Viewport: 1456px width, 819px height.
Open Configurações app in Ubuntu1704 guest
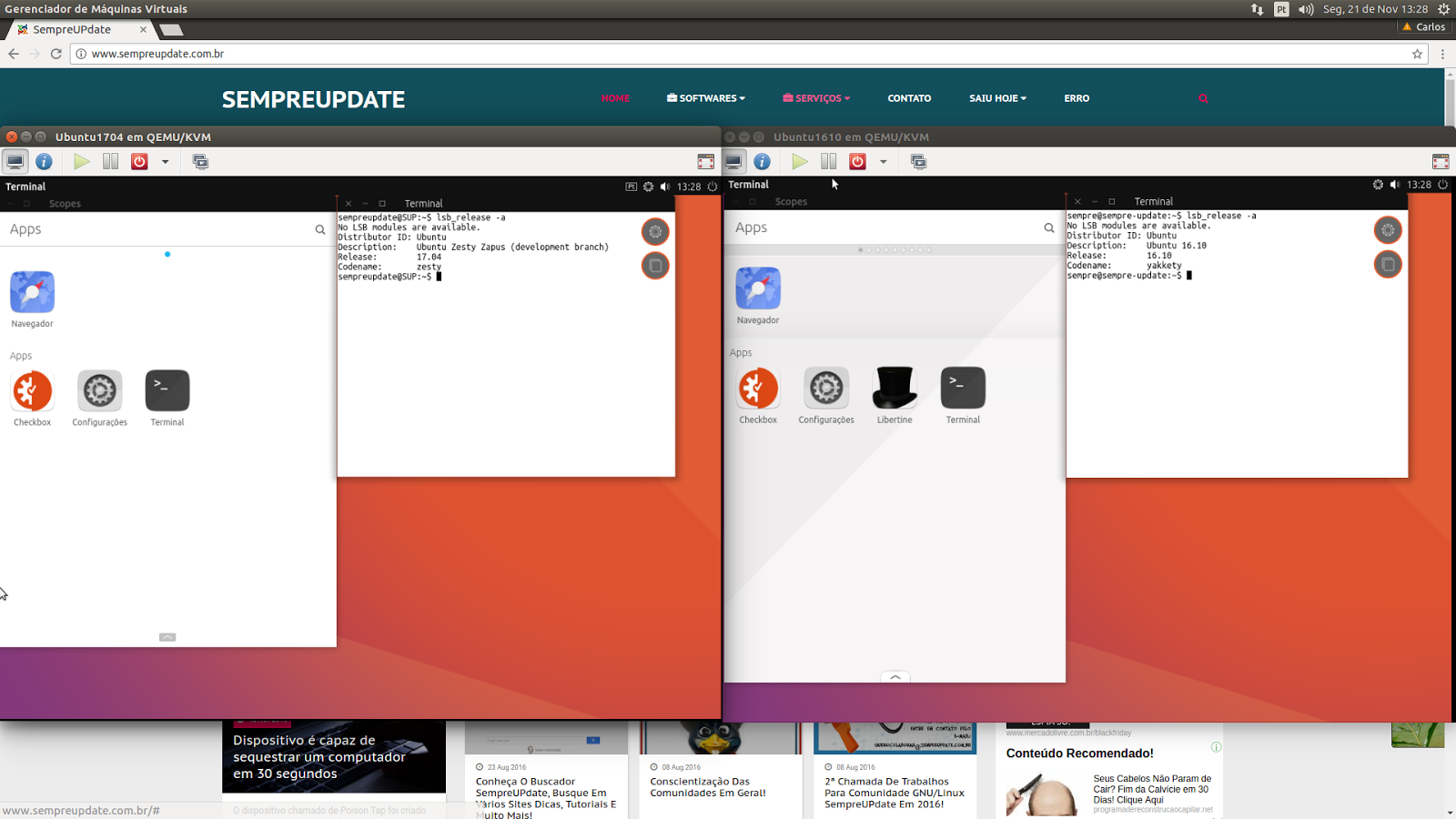click(x=100, y=391)
